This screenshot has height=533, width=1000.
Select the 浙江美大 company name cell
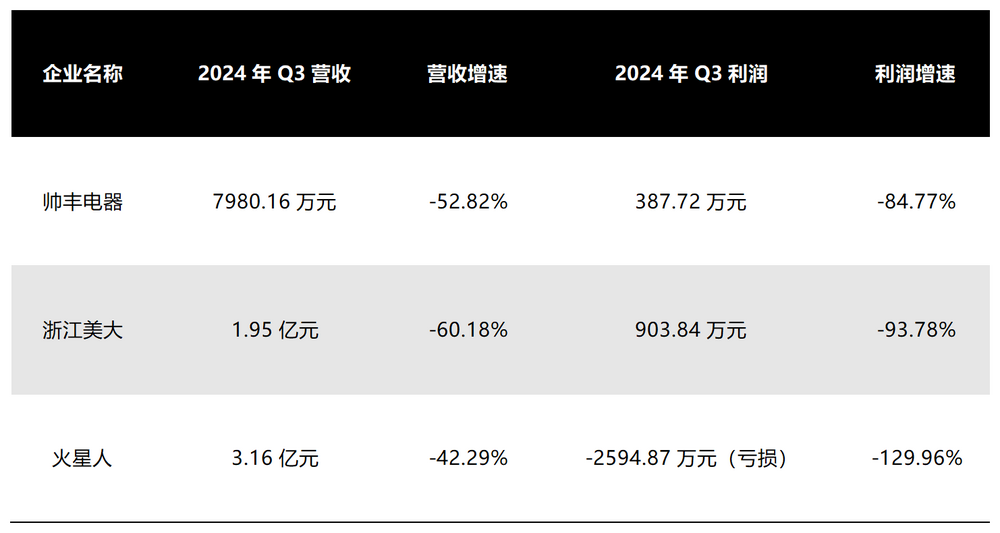tap(82, 330)
